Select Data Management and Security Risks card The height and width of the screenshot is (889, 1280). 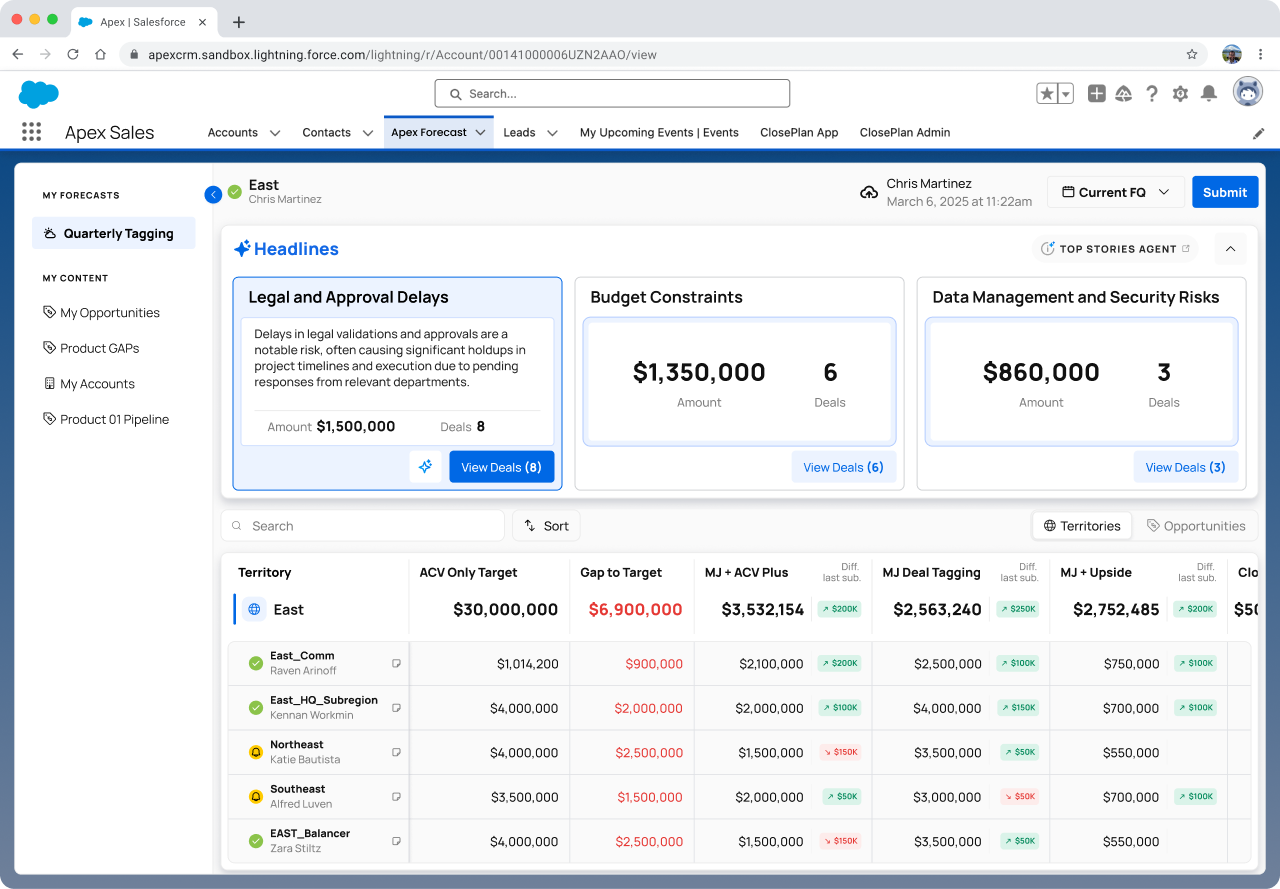coord(1082,384)
